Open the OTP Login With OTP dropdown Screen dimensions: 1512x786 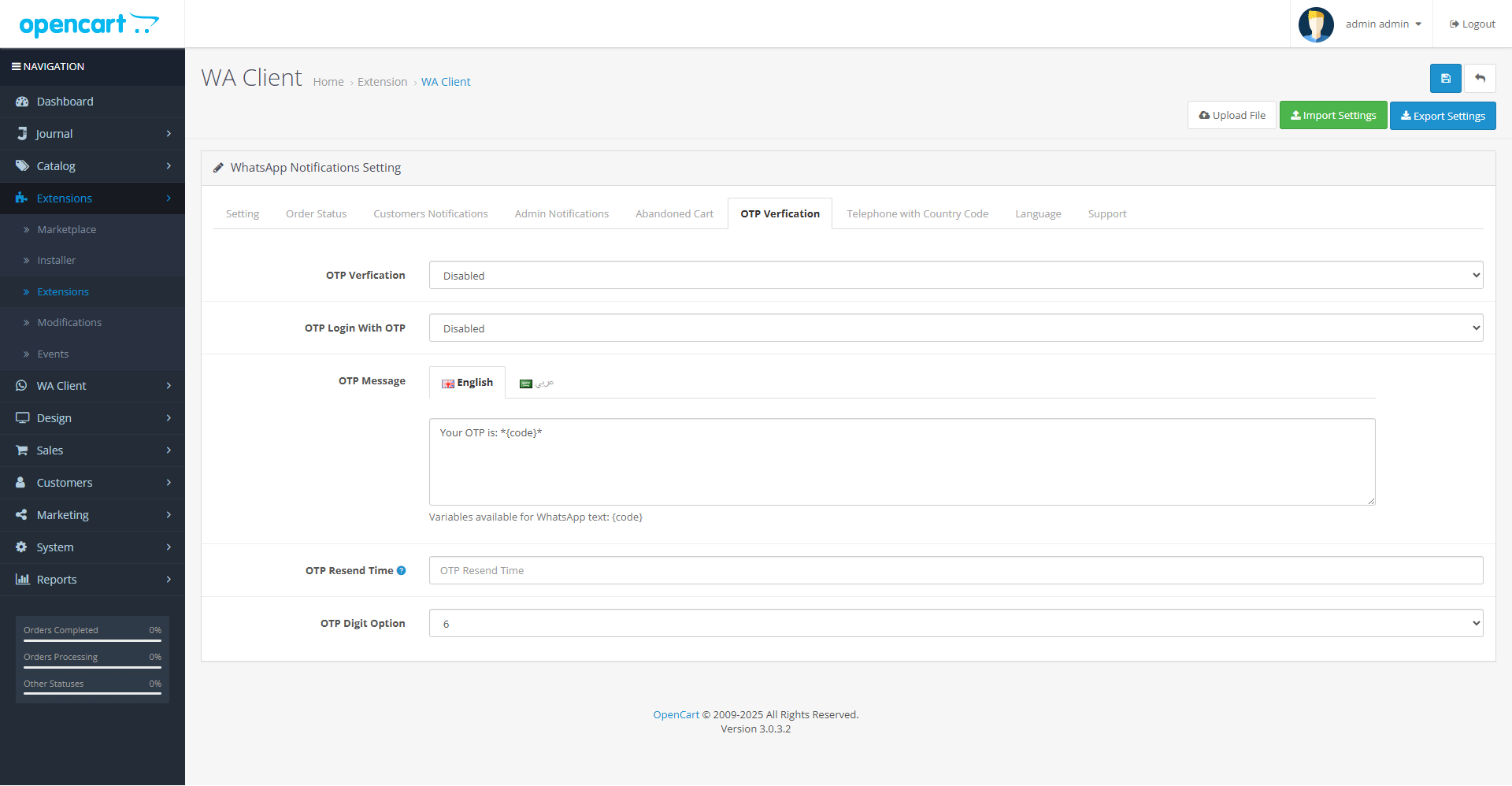tap(955, 328)
